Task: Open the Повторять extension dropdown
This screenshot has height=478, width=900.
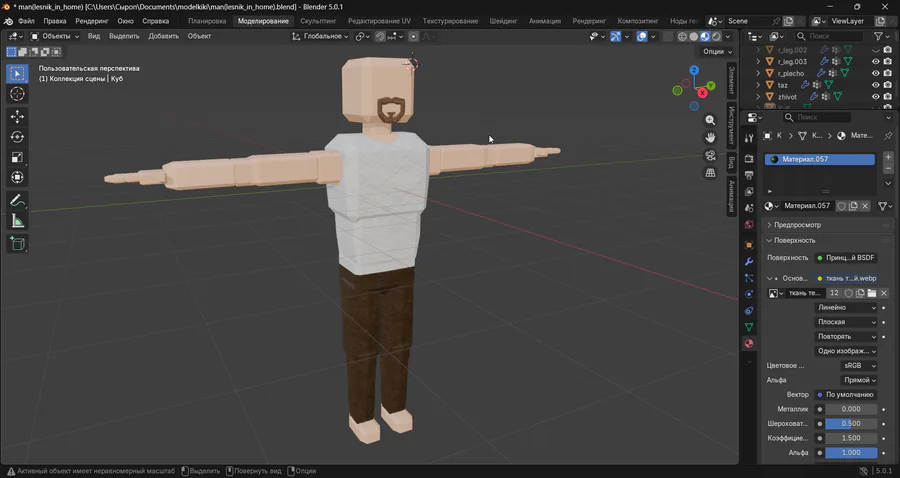Action: pyautogui.click(x=846, y=337)
